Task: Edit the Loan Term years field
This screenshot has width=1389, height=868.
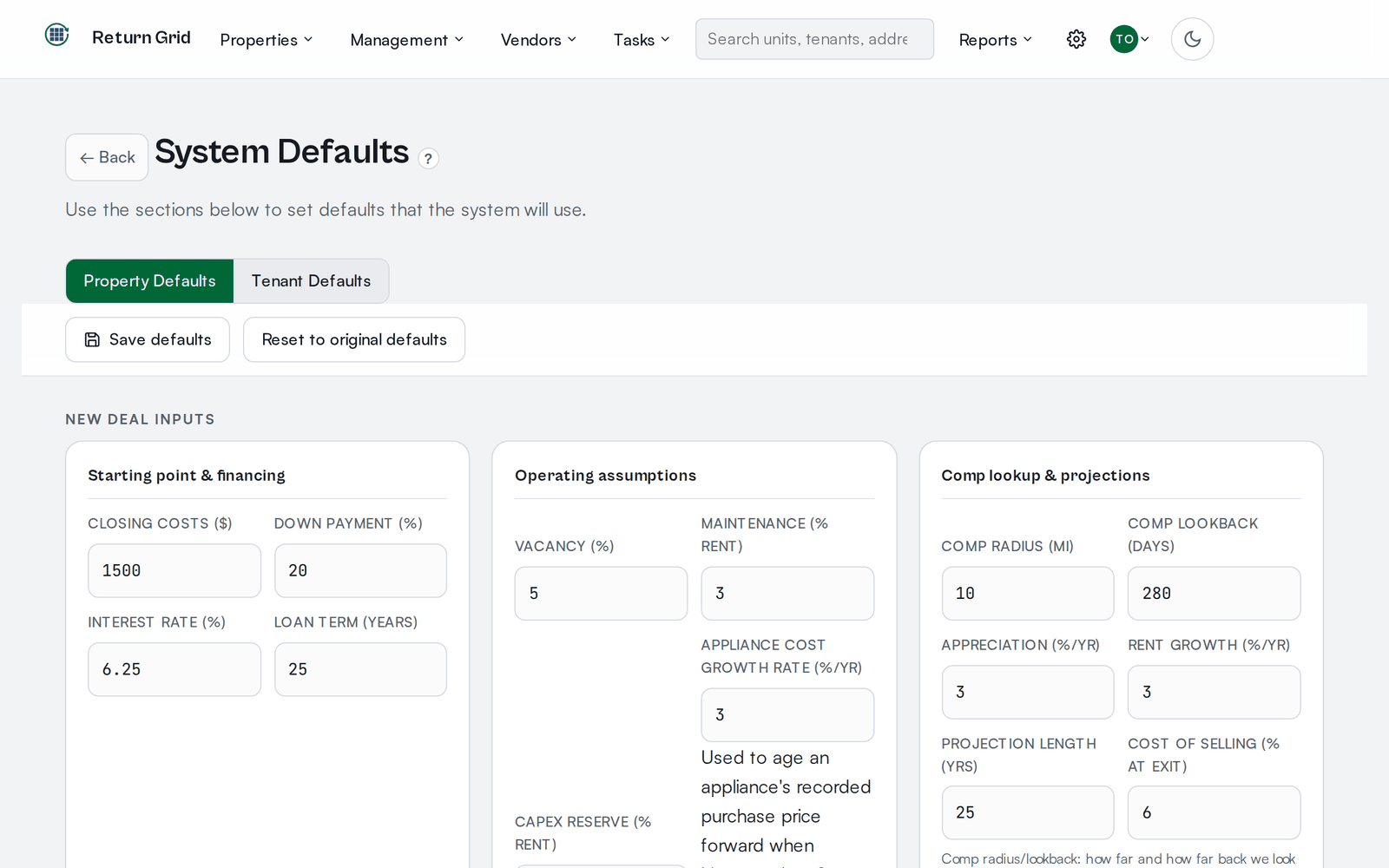Action: pyautogui.click(x=360, y=669)
